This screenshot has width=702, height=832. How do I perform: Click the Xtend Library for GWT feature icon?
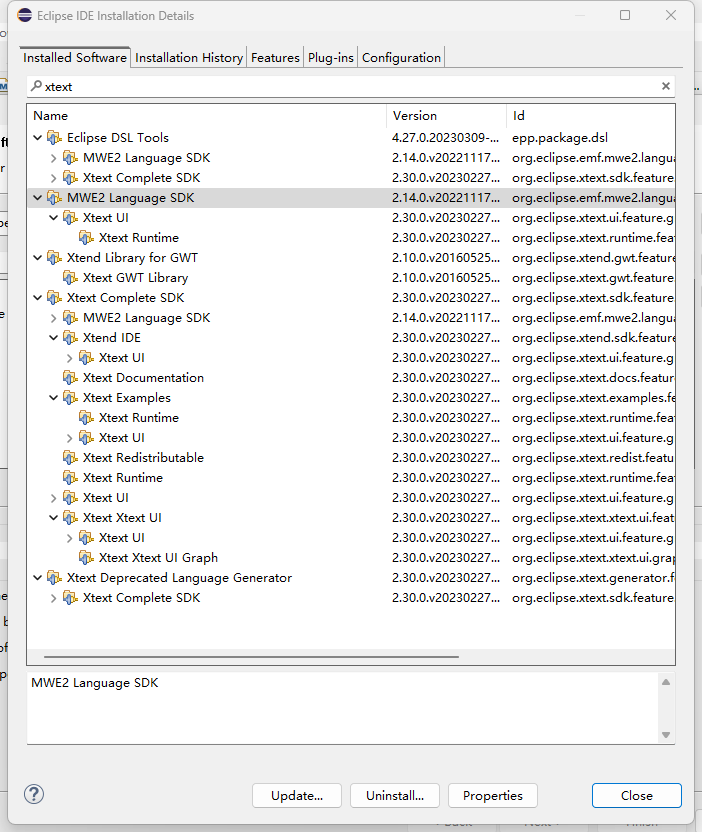pos(54,258)
